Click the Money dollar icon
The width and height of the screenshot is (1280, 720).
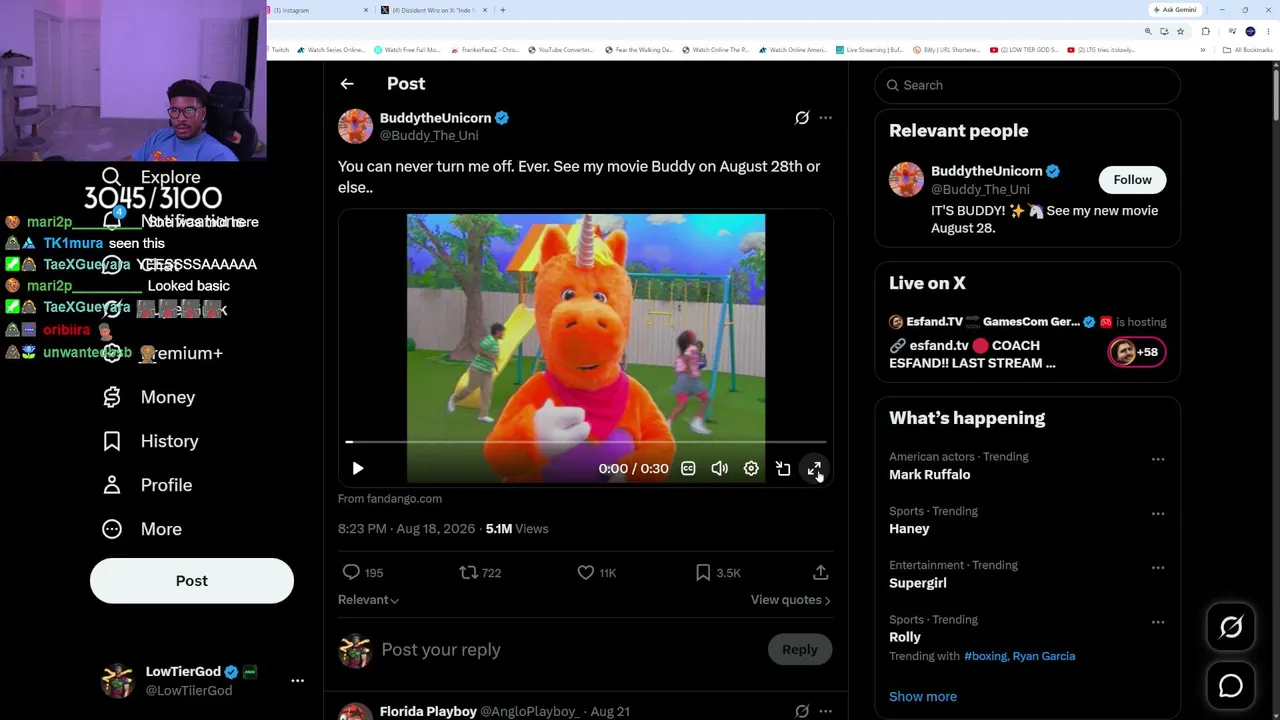[112, 397]
